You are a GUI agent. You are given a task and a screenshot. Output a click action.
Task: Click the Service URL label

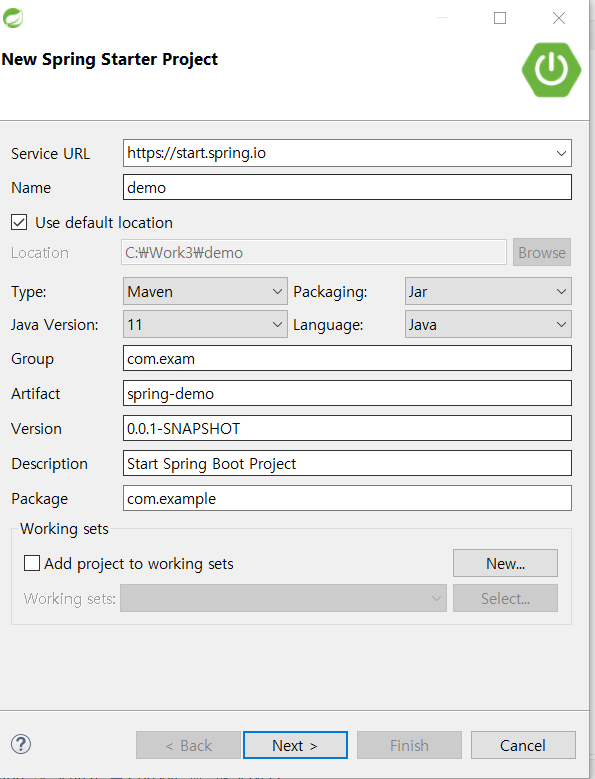pos(51,154)
